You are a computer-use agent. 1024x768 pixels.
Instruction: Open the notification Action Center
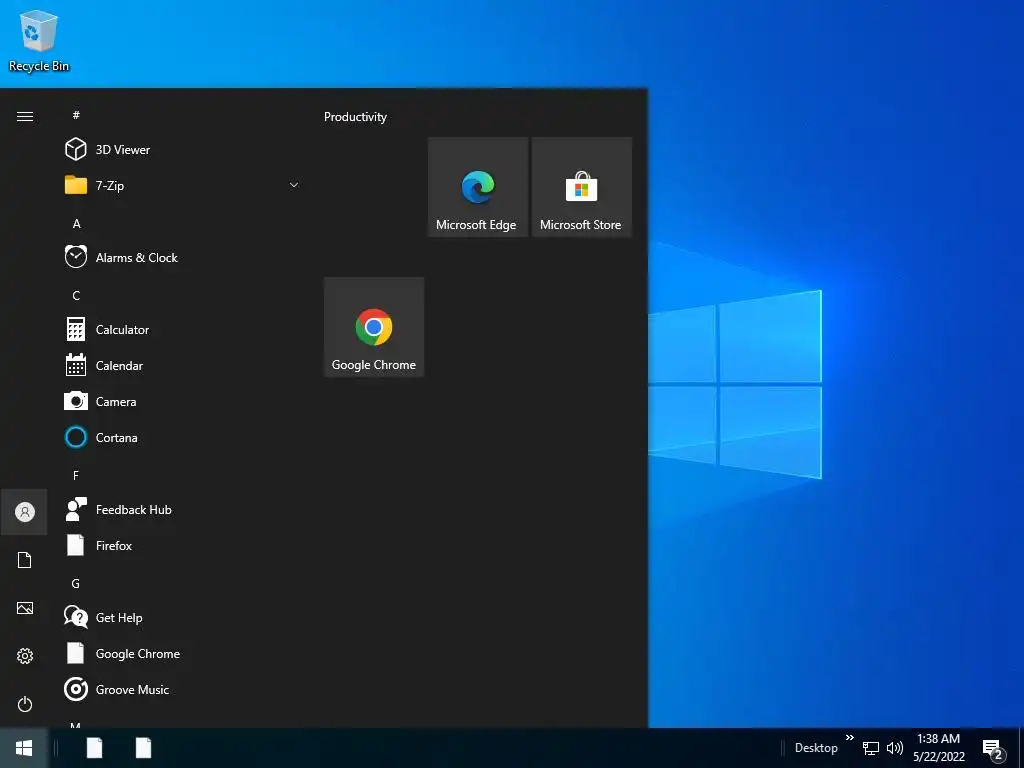coord(994,748)
